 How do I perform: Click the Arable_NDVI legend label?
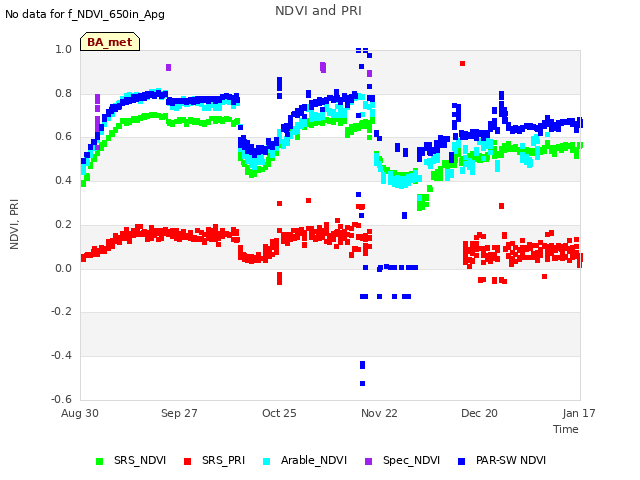tap(313, 460)
